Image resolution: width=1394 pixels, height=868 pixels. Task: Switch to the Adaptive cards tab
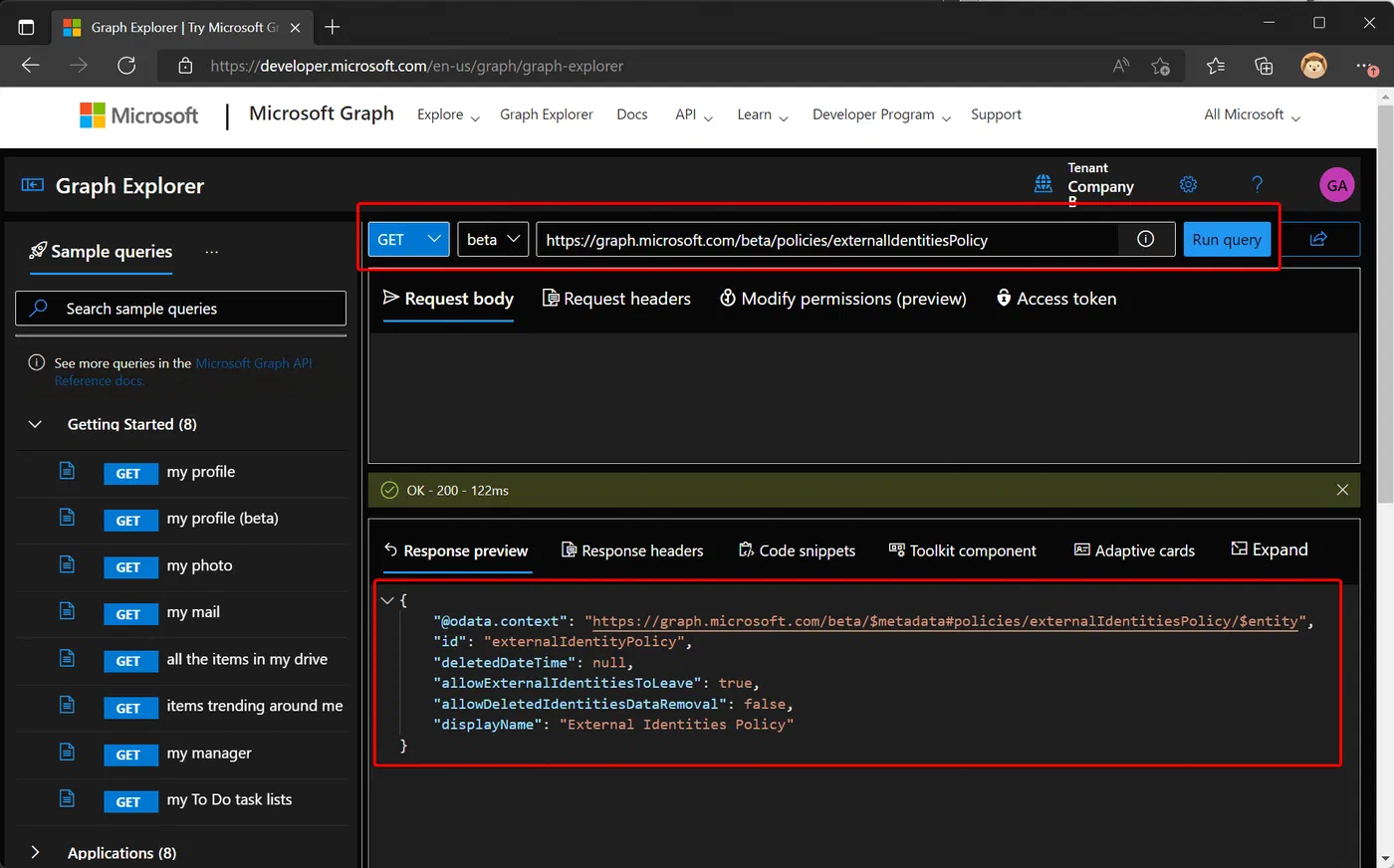[1134, 550]
